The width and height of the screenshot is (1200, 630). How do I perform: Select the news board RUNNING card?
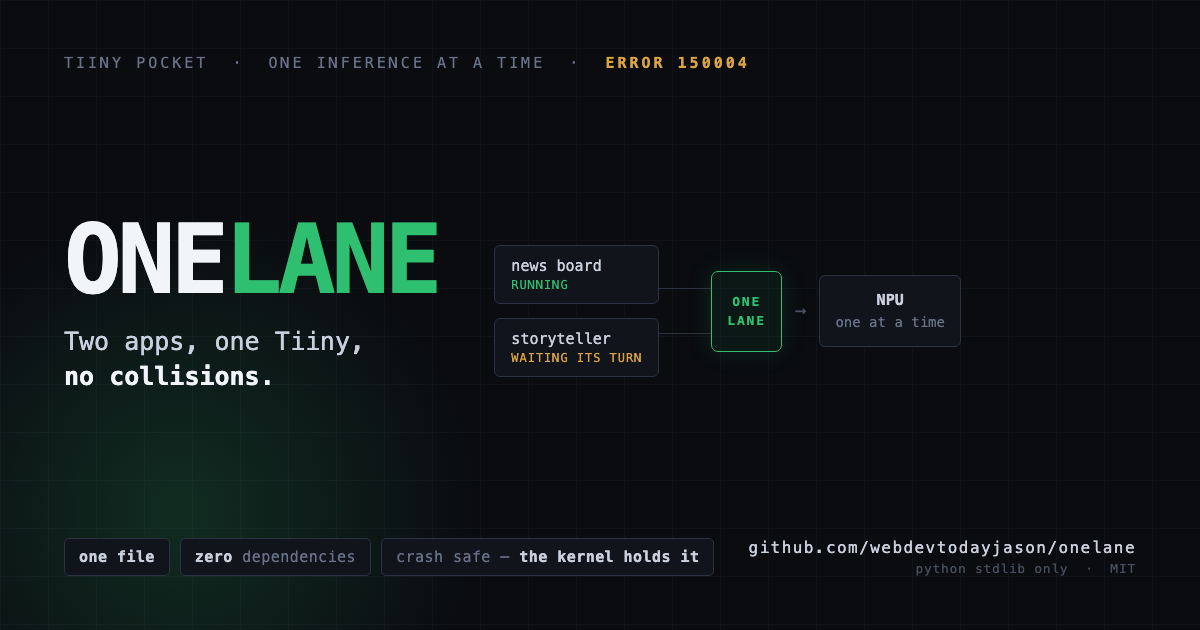tap(576, 274)
